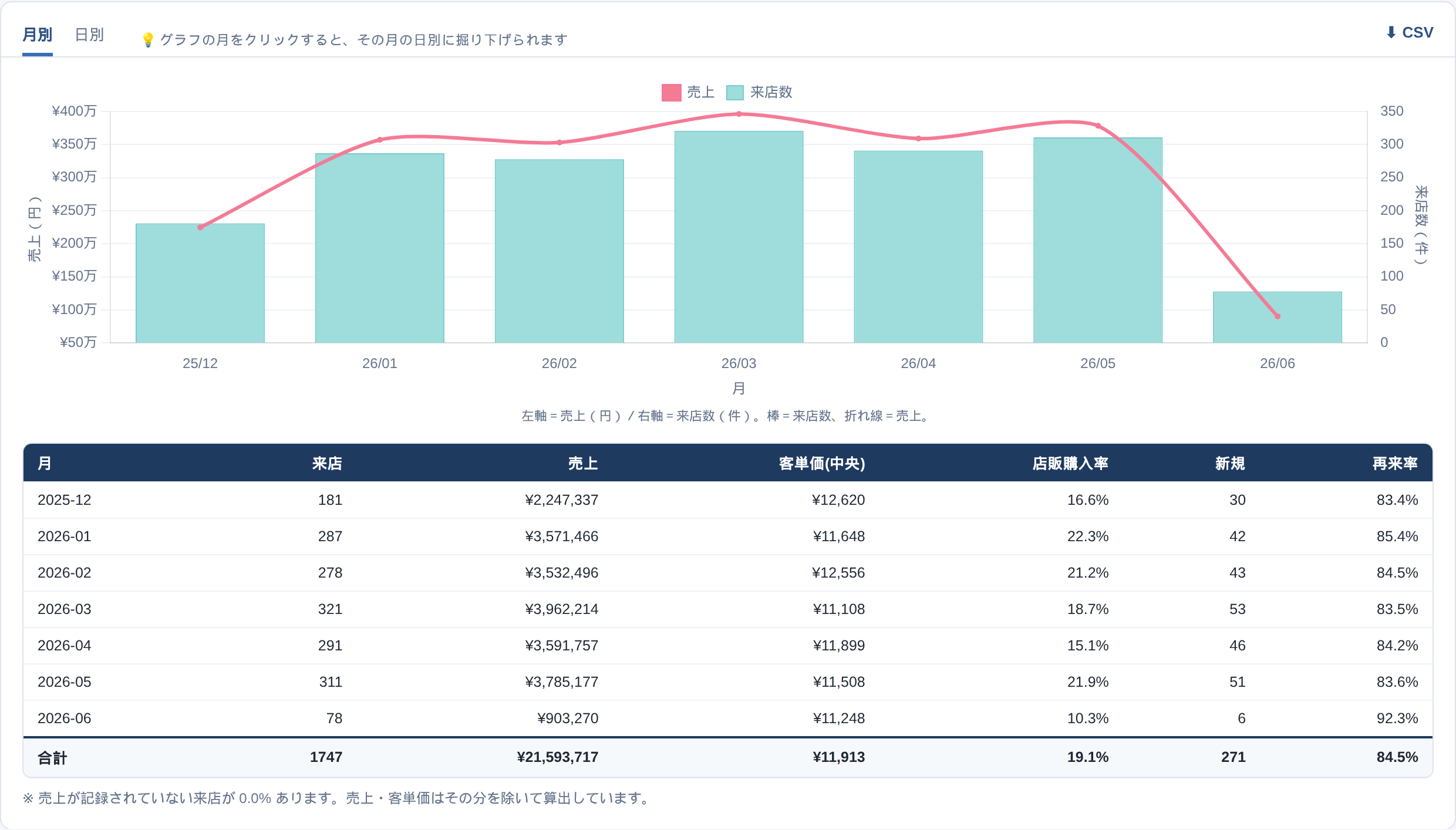Select the 2026-06 row month cell
Screen dimensions: 1456x830
[65, 718]
